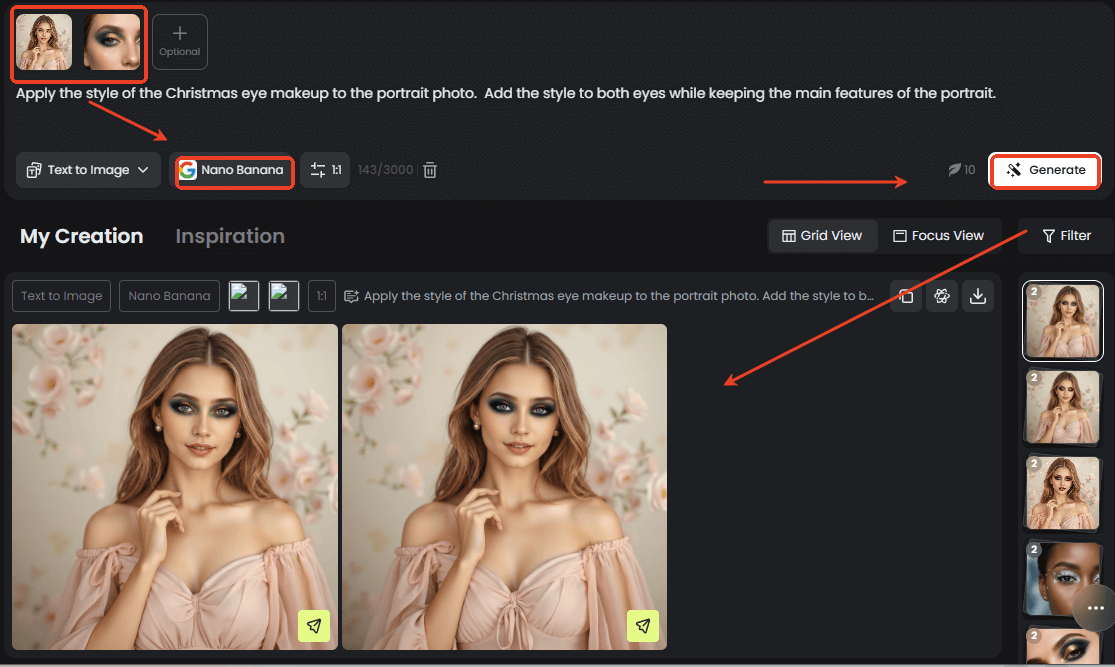Screen dimensions: 1115x667
Task: Click the Generate button
Action: [1045, 170]
